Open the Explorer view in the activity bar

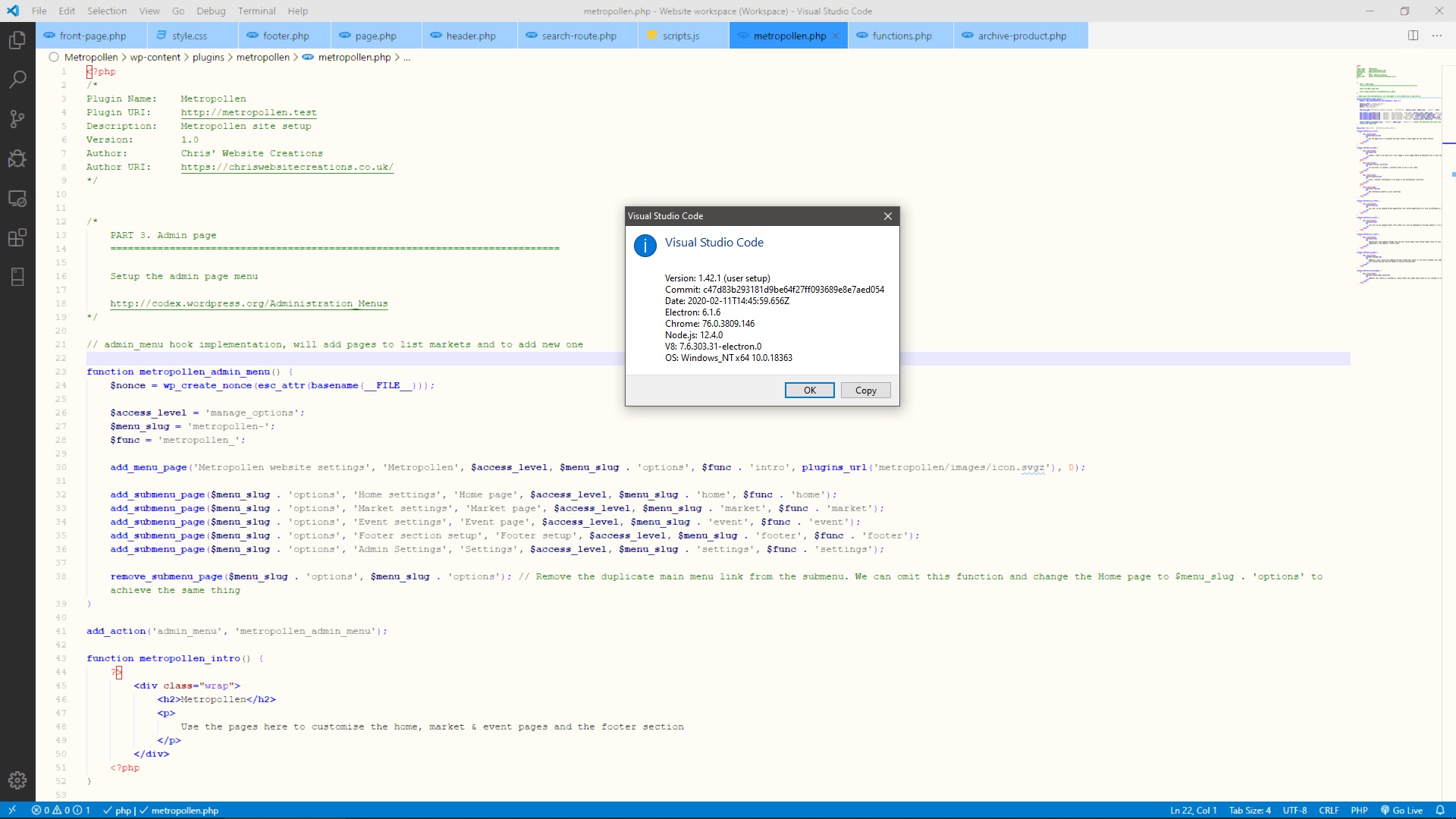pyautogui.click(x=17, y=40)
